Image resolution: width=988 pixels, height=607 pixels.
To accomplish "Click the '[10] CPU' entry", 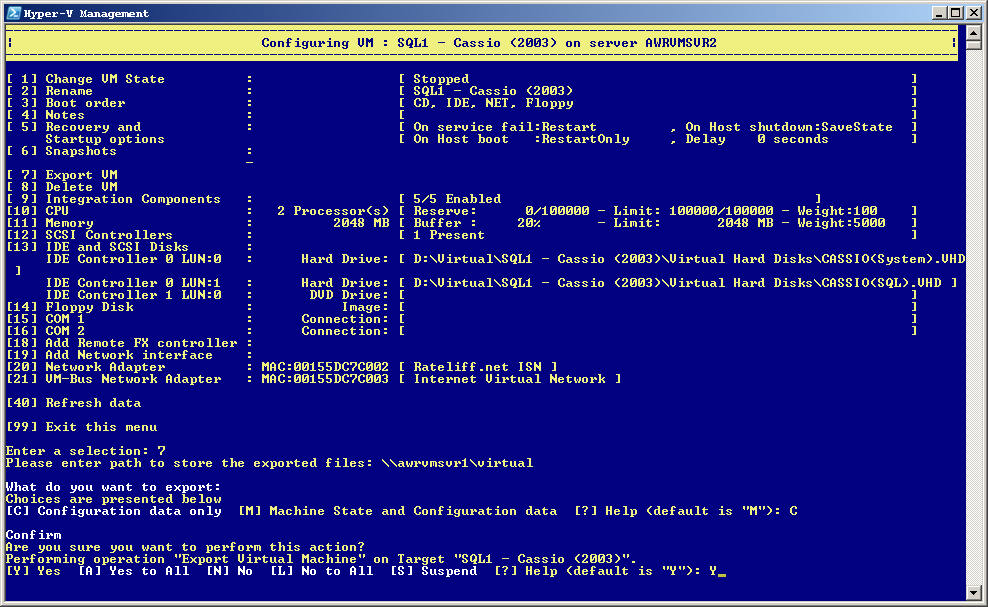I will click(x=38, y=211).
